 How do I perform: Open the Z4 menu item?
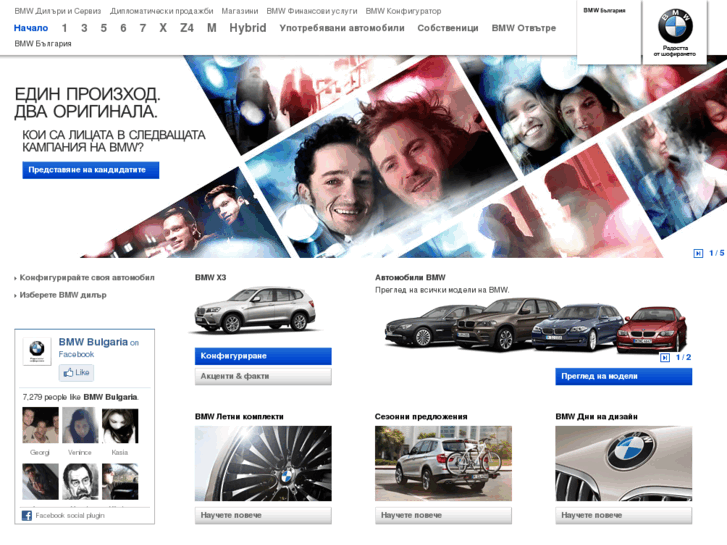[187, 28]
